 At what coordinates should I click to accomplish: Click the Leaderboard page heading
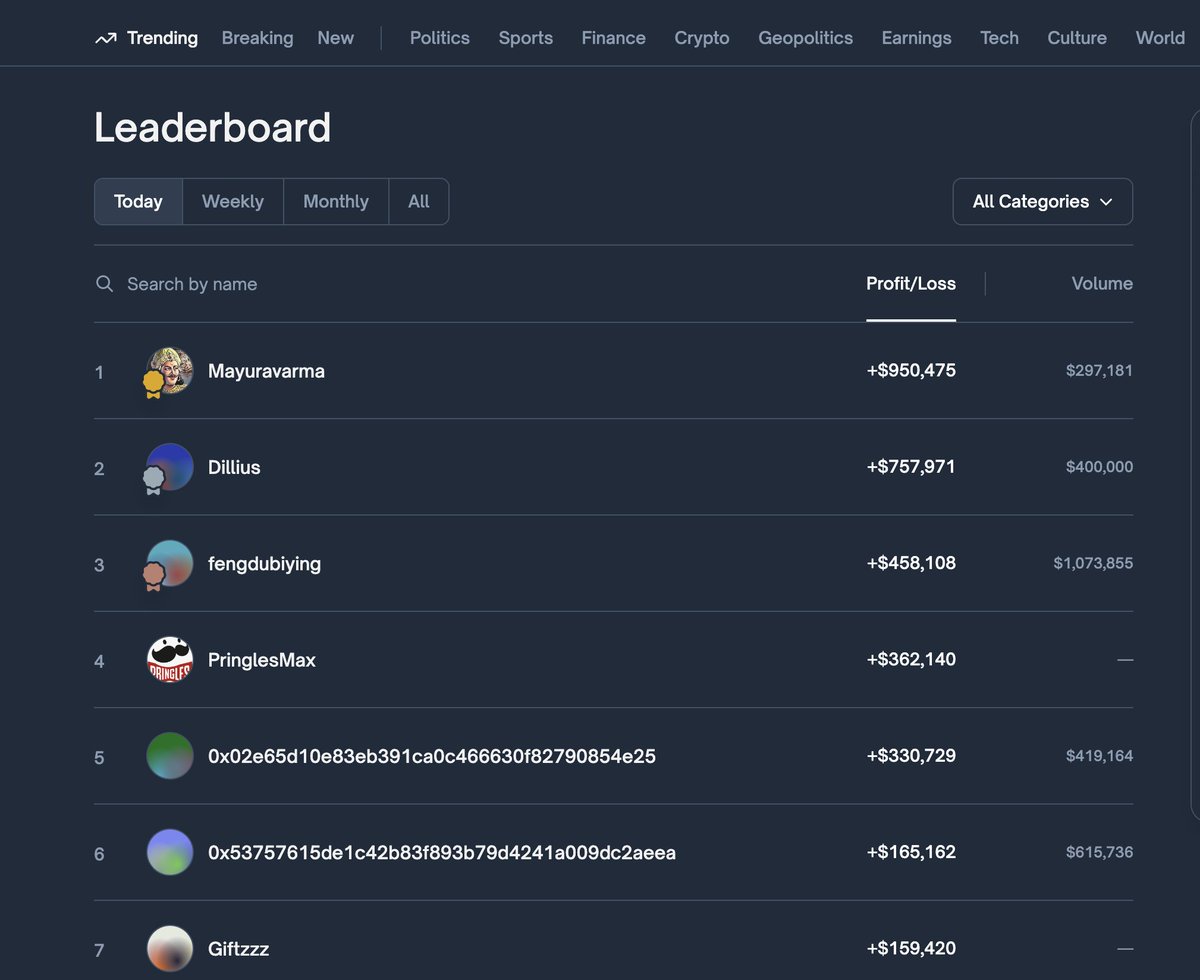[212, 128]
